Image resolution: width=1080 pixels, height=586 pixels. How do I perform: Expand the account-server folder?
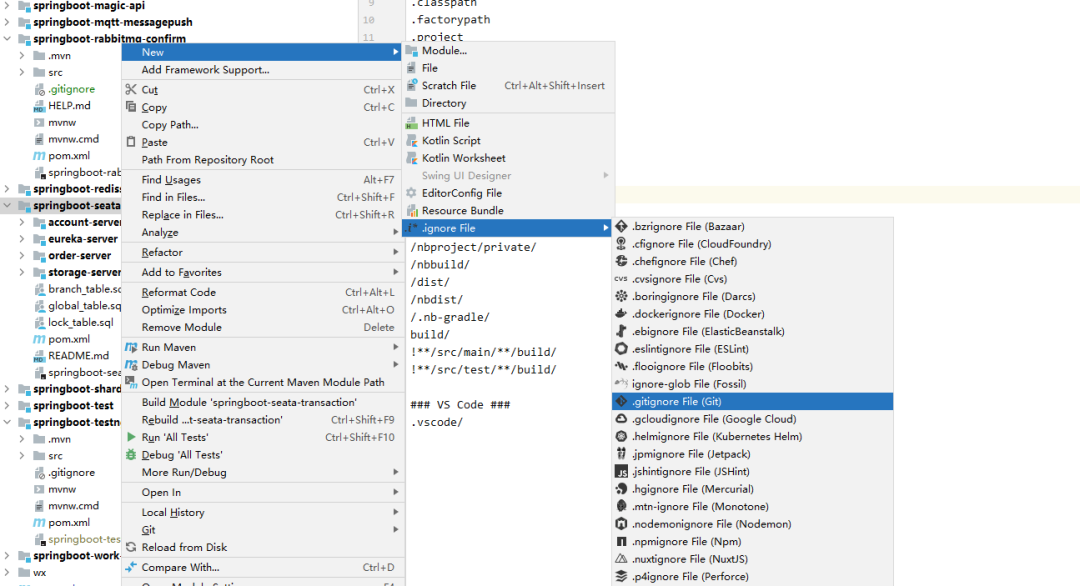pyautogui.click(x=22, y=222)
